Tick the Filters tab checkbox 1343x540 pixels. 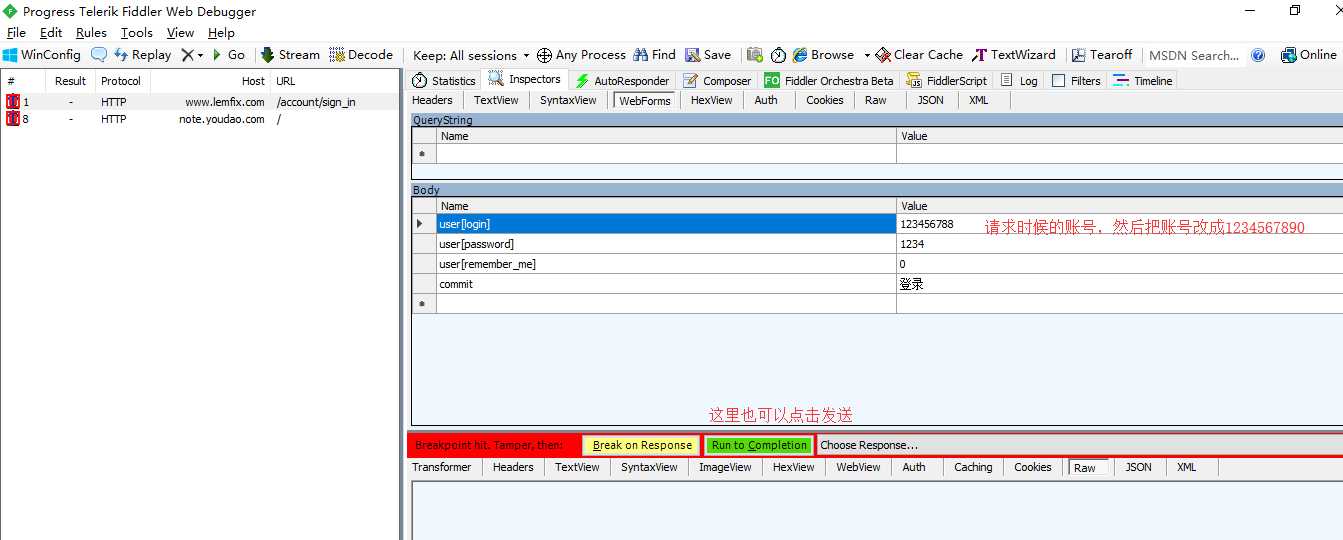point(1058,81)
